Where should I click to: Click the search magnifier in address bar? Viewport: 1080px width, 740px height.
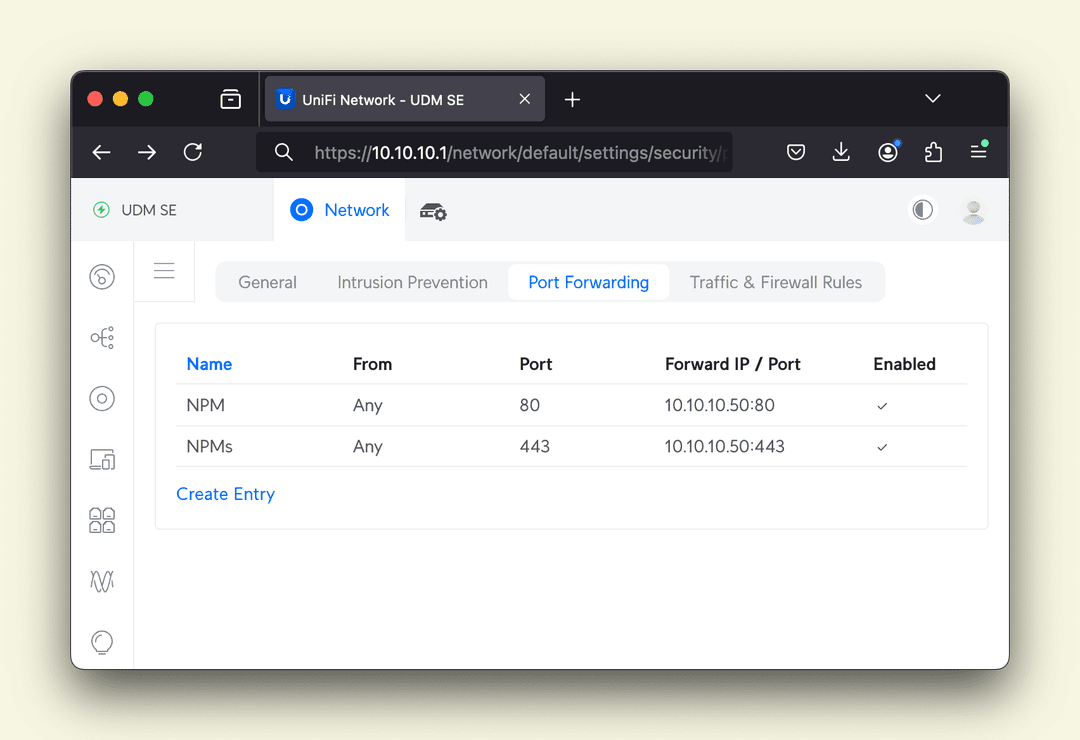284,152
